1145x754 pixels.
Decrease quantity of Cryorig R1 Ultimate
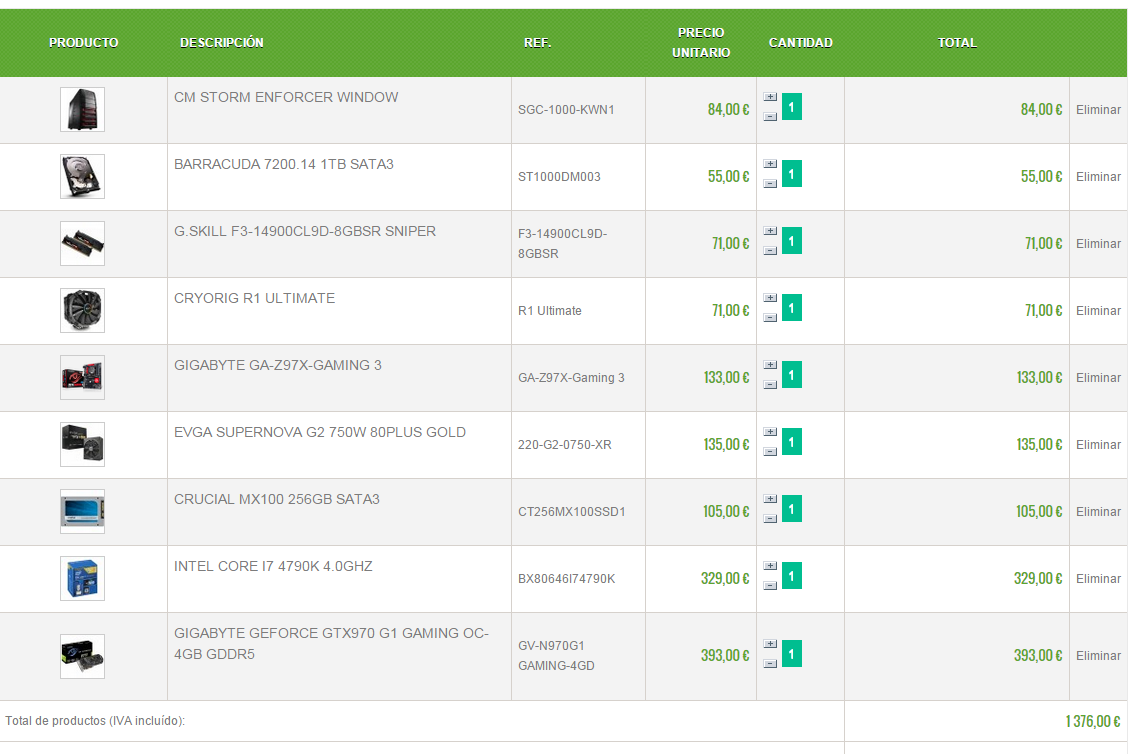[770, 318]
